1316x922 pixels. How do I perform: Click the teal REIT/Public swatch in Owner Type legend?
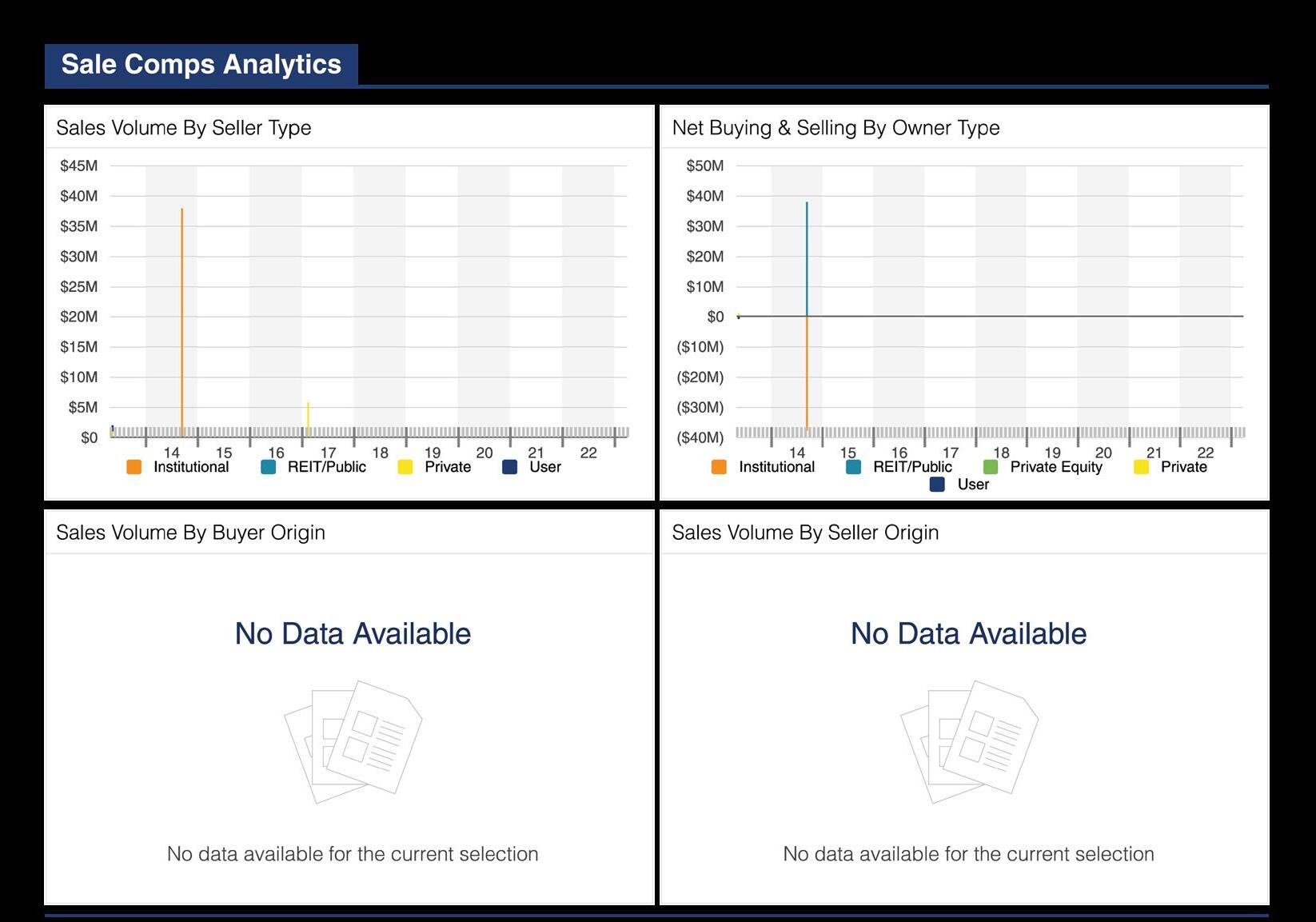pyautogui.click(x=854, y=467)
